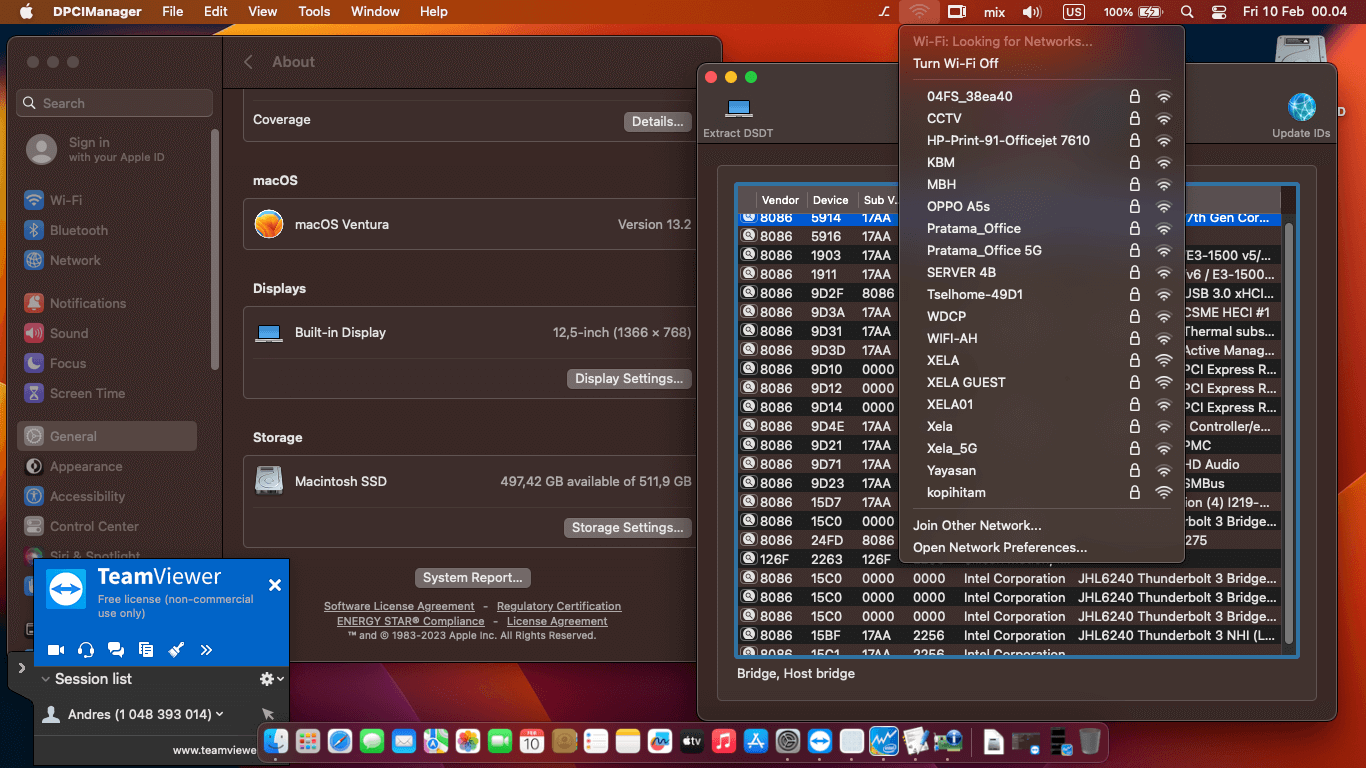Viewport: 1366px width, 768px height.
Task: Open the File menu
Action: [173, 12]
